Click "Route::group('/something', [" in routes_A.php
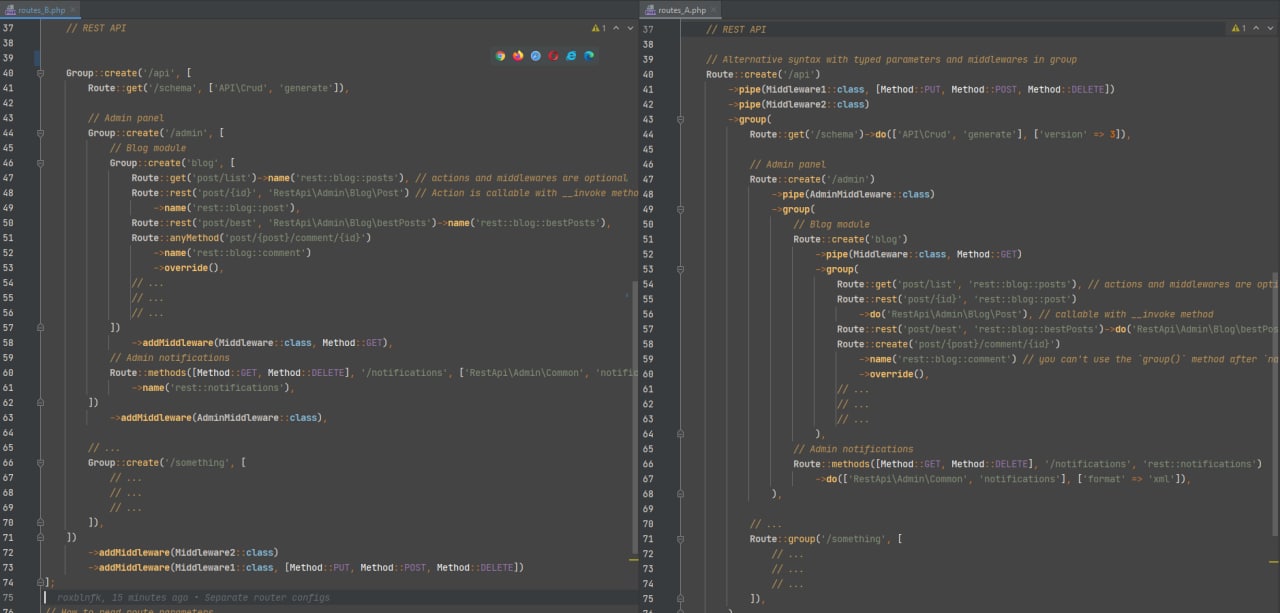The width and height of the screenshot is (1280, 613). pos(826,539)
